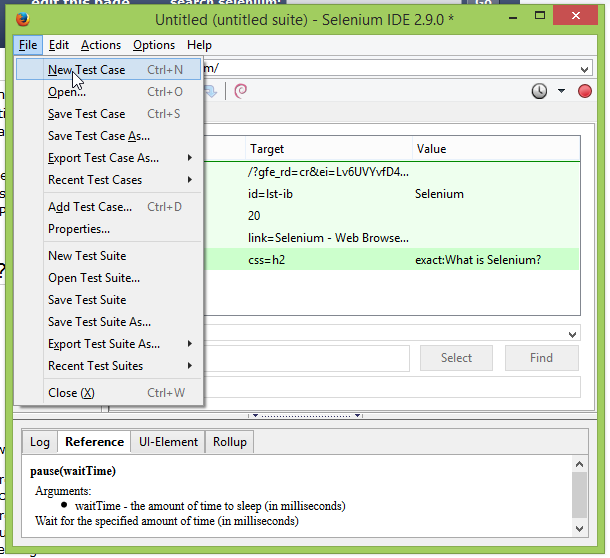Open the Edit menu
The height and width of the screenshot is (558, 610).
pyautogui.click(x=59, y=45)
